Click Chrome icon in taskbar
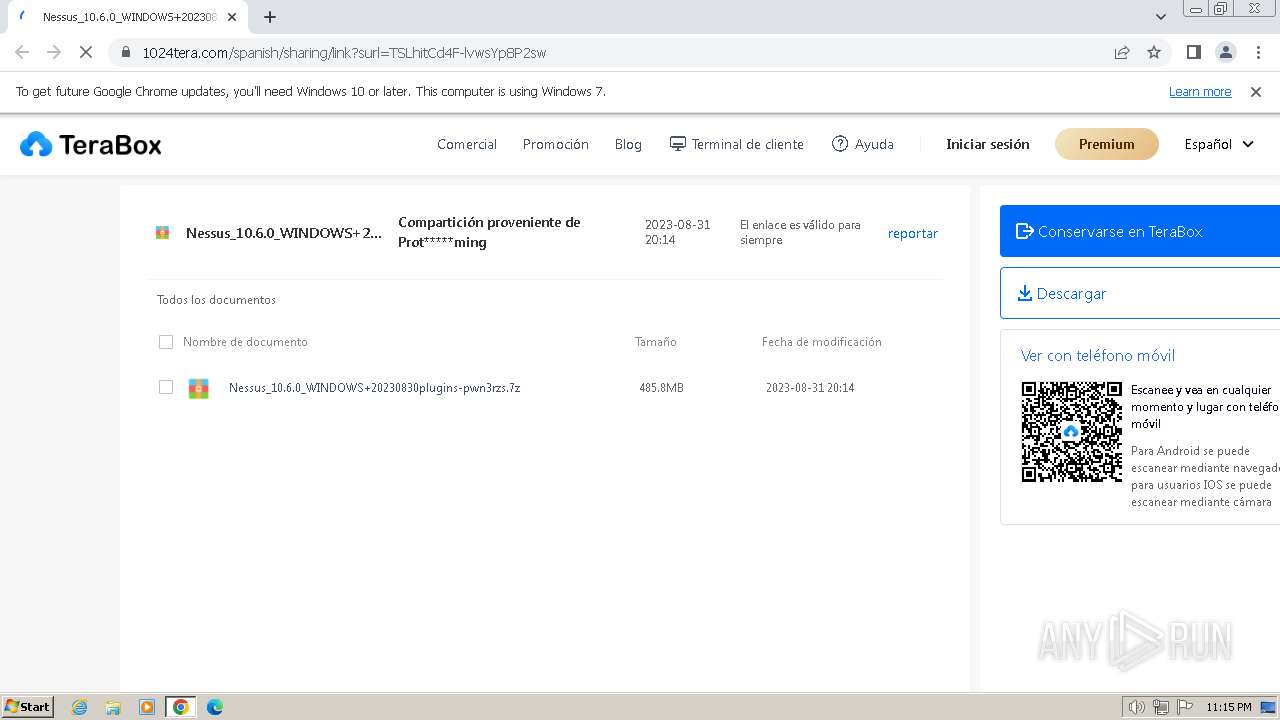Viewport: 1280px width, 720px height. pyautogui.click(x=181, y=707)
